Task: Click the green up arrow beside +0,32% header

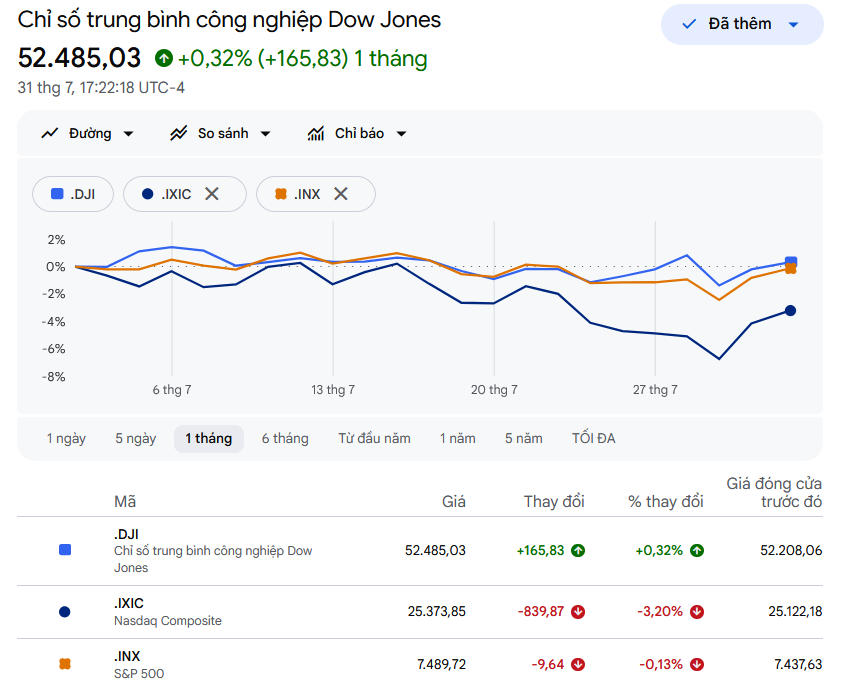Action: [x=164, y=58]
